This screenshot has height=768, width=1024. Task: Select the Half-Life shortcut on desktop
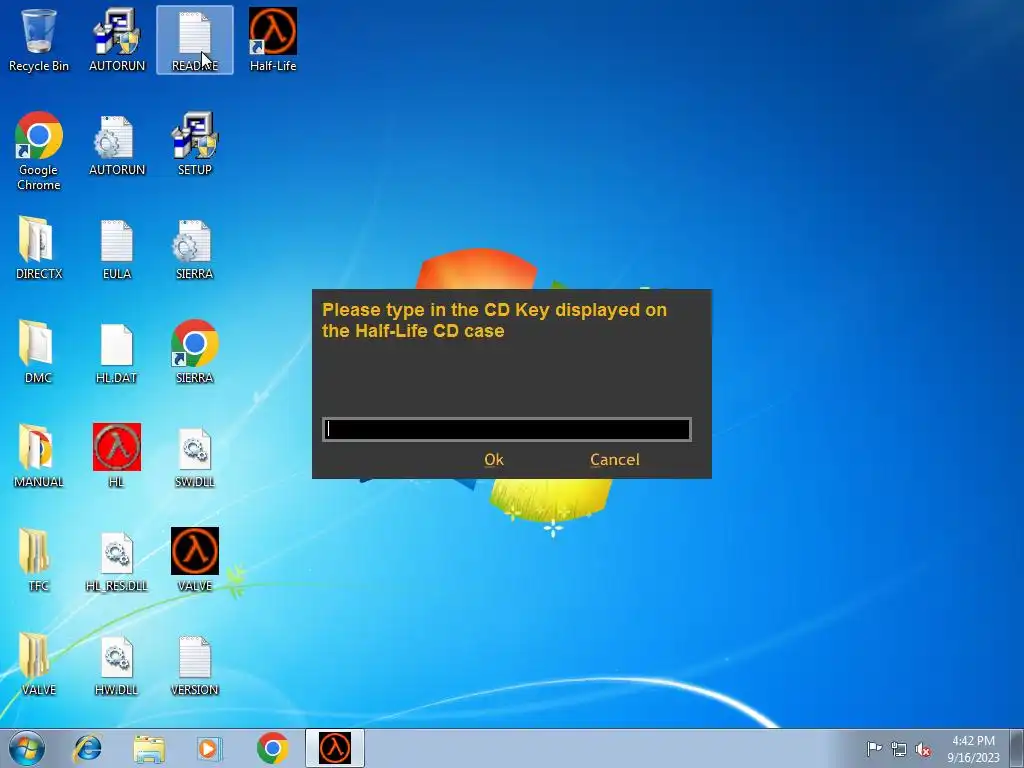click(273, 40)
